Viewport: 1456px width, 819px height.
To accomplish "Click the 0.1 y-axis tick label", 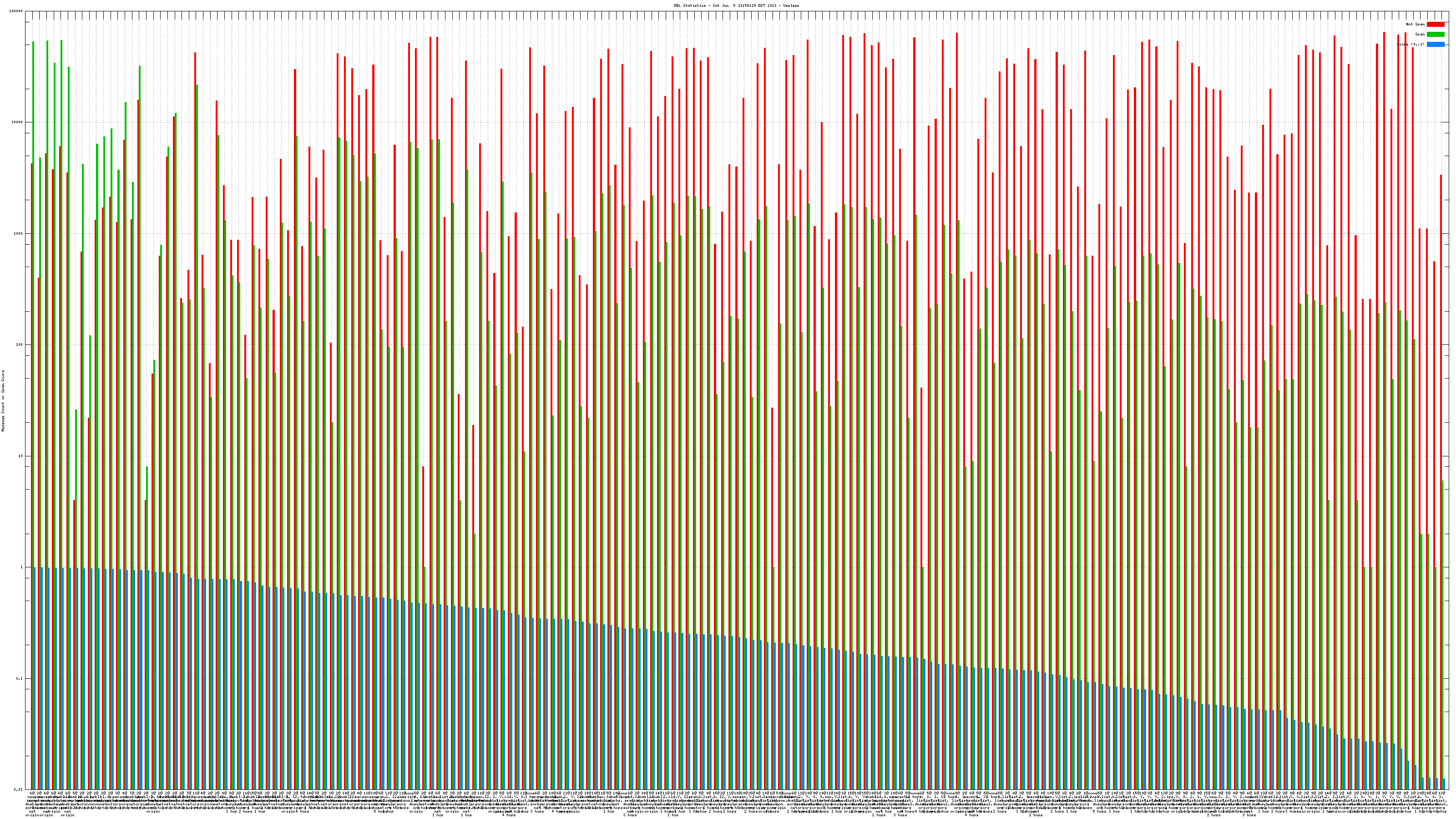I will tap(20, 678).
